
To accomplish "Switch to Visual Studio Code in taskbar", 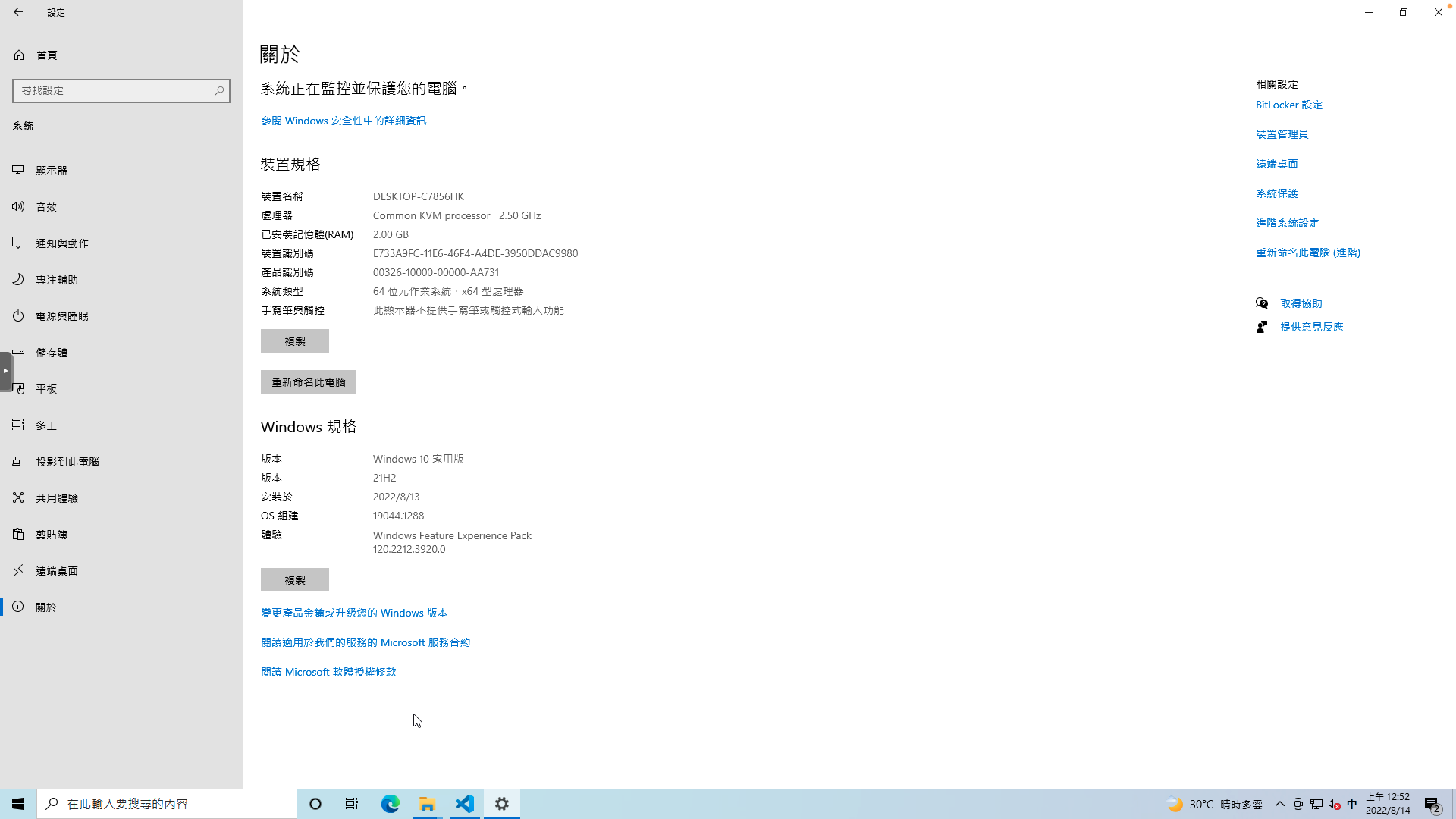I will [464, 804].
